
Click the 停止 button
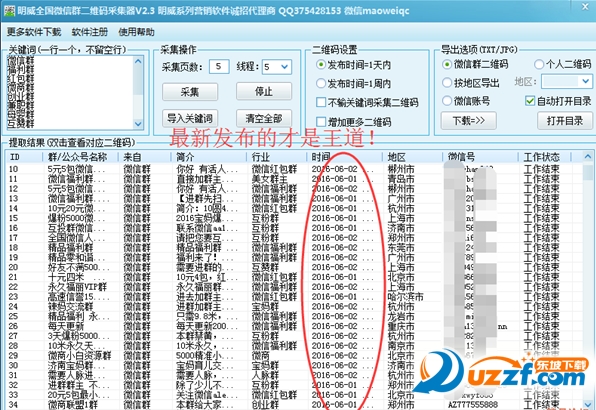pos(264,91)
